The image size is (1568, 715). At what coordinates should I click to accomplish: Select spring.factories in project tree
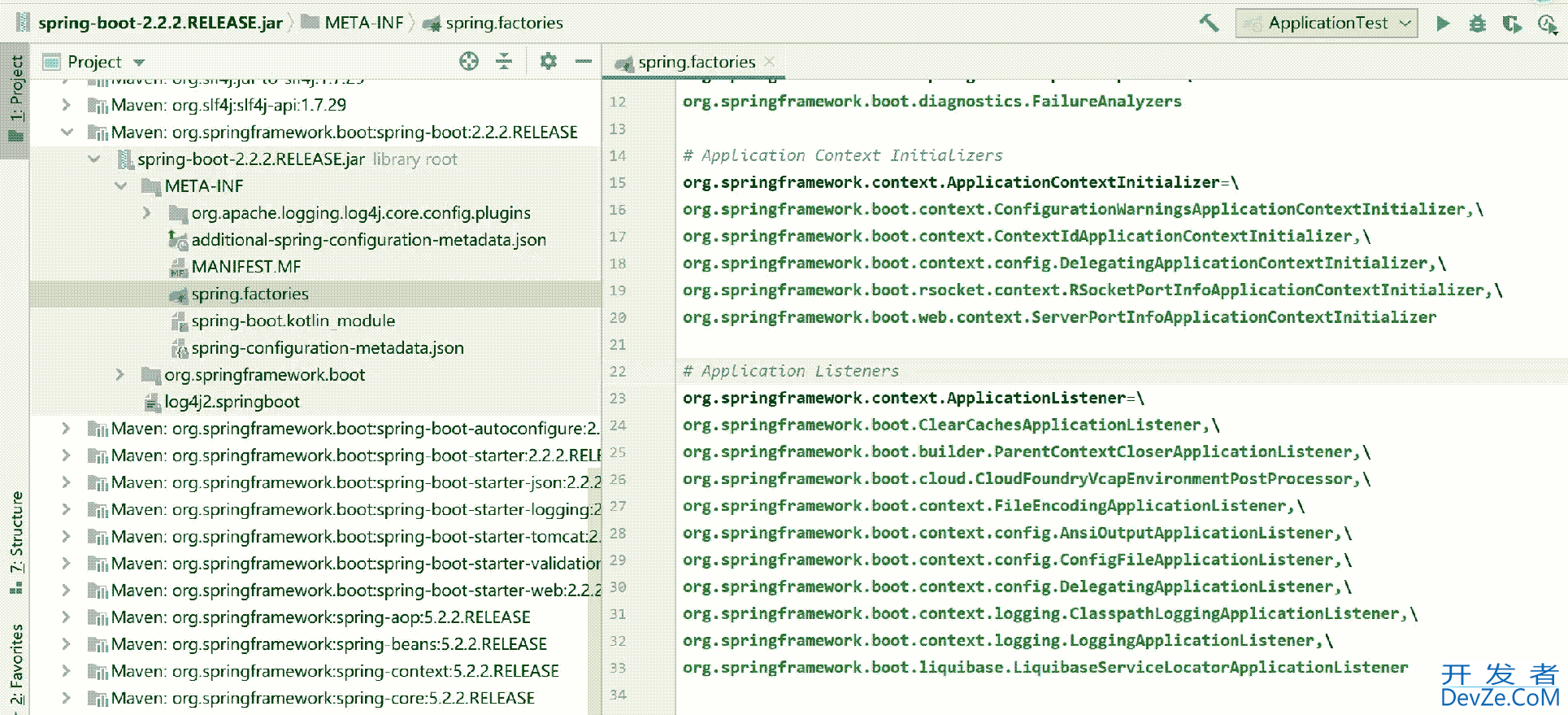point(250,294)
